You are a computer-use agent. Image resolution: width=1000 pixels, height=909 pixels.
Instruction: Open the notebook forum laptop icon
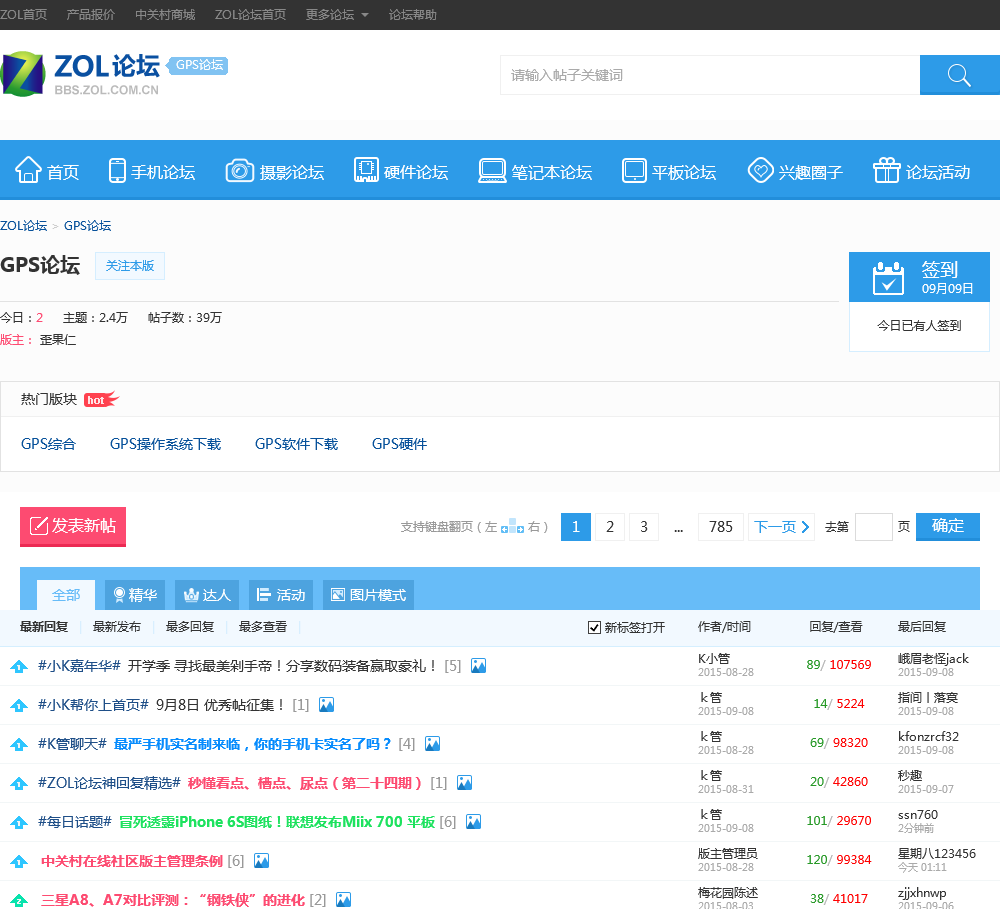(492, 171)
